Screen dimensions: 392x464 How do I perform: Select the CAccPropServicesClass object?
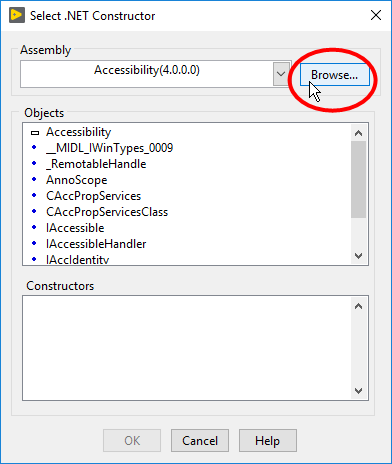(107, 212)
